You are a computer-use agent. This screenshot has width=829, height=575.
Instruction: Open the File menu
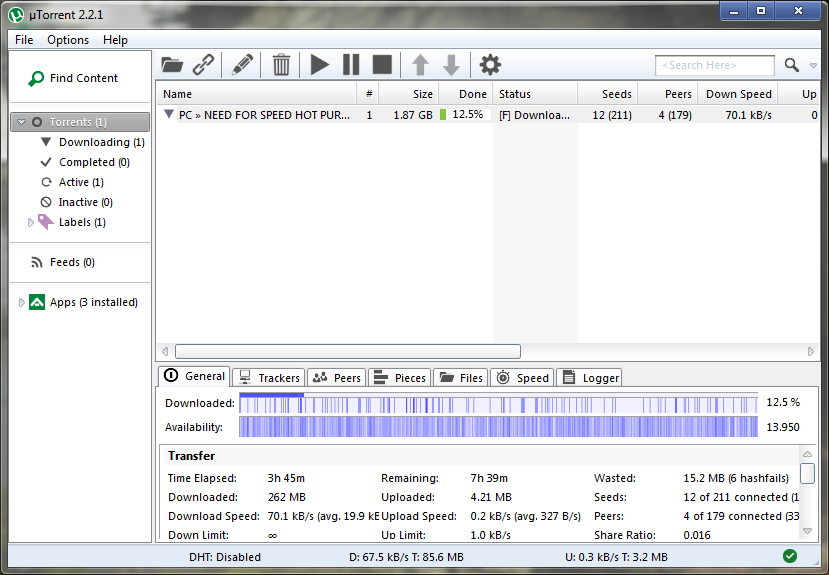[x=24, y=40]
